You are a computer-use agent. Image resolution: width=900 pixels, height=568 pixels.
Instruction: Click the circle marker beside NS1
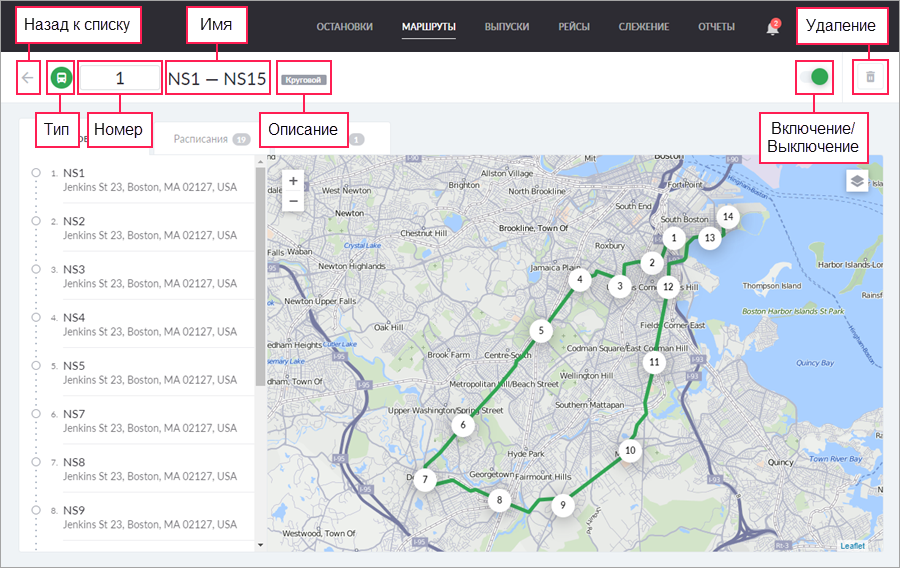pos(36,172)
